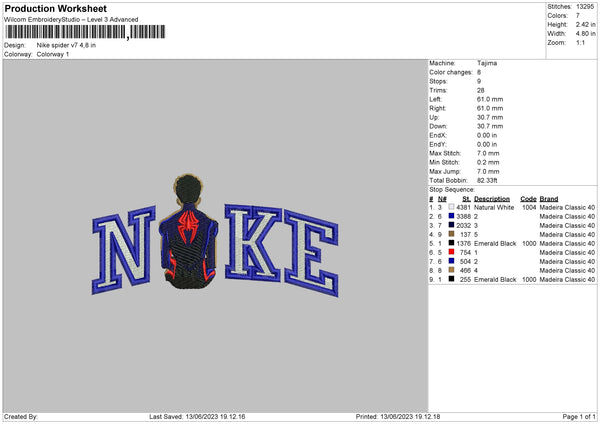Click 'Printed: 13/06/2023 19.12.18' footer text
Screen dimensions: 600x424
[x=398, y=416]
